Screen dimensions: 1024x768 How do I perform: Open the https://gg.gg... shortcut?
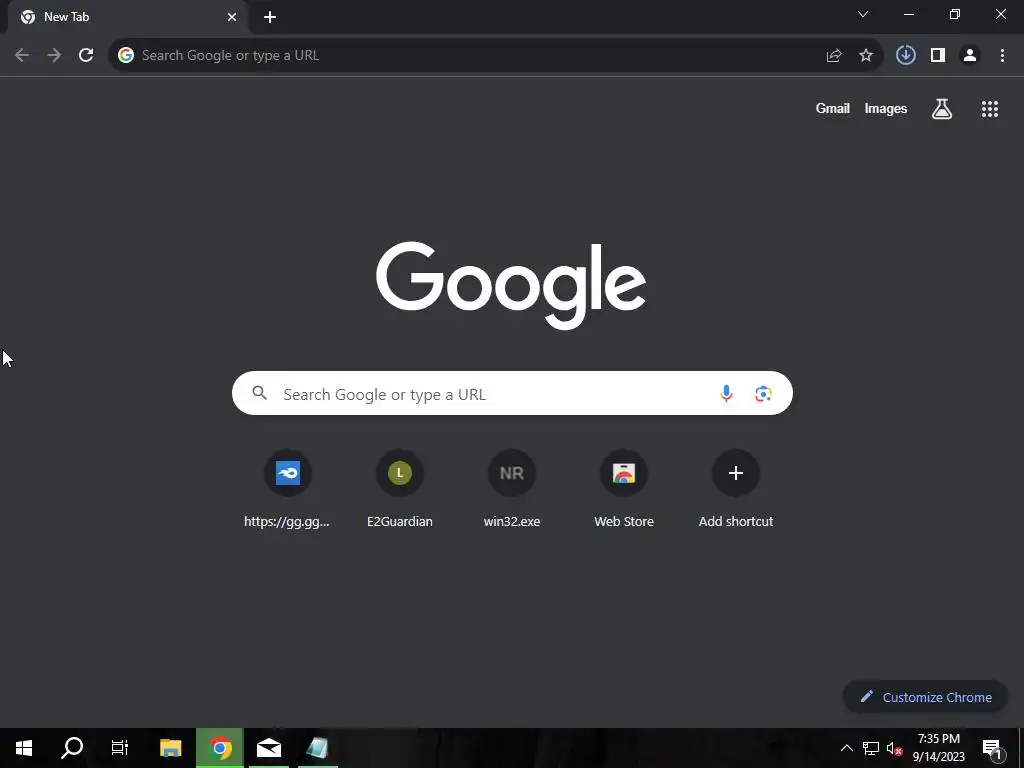[287, 488]
